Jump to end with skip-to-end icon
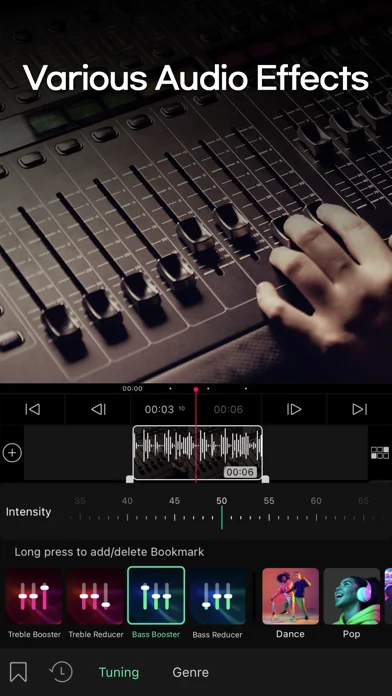Viewport: 392px width, 696px height. 360,409
